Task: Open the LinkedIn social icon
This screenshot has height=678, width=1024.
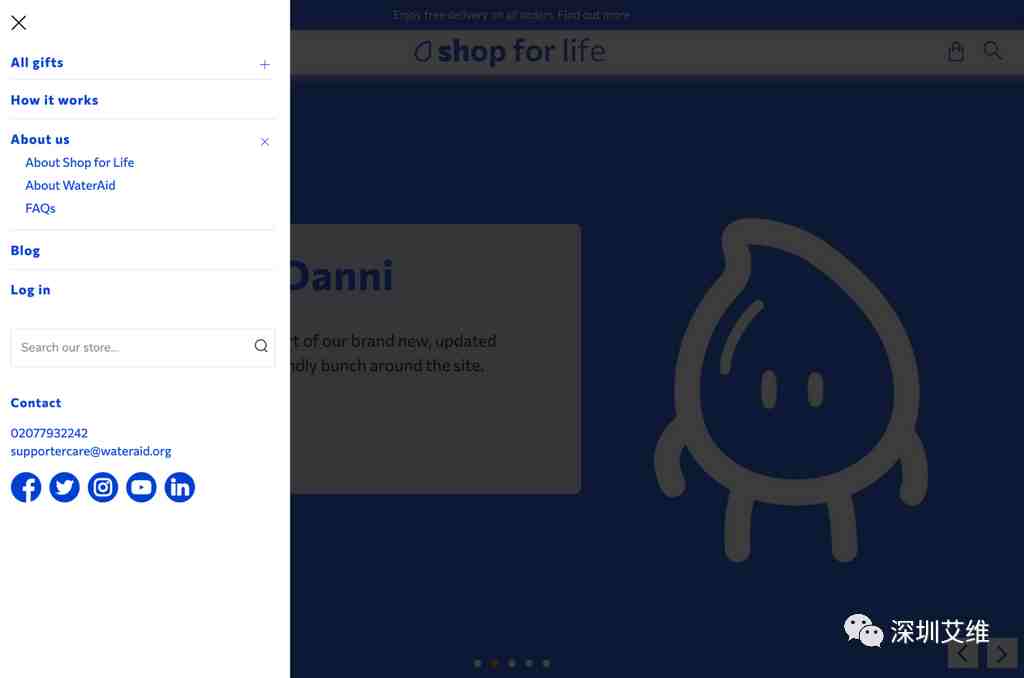Action: 180,487
